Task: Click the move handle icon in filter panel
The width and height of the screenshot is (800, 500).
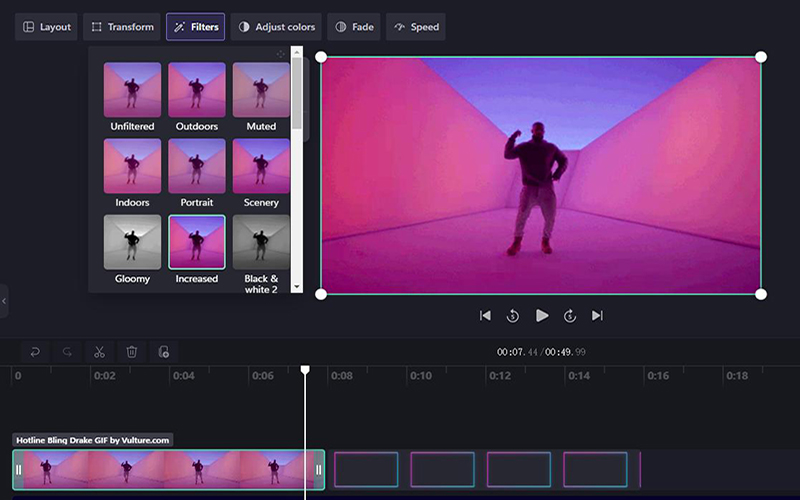Action: (281, 54)
